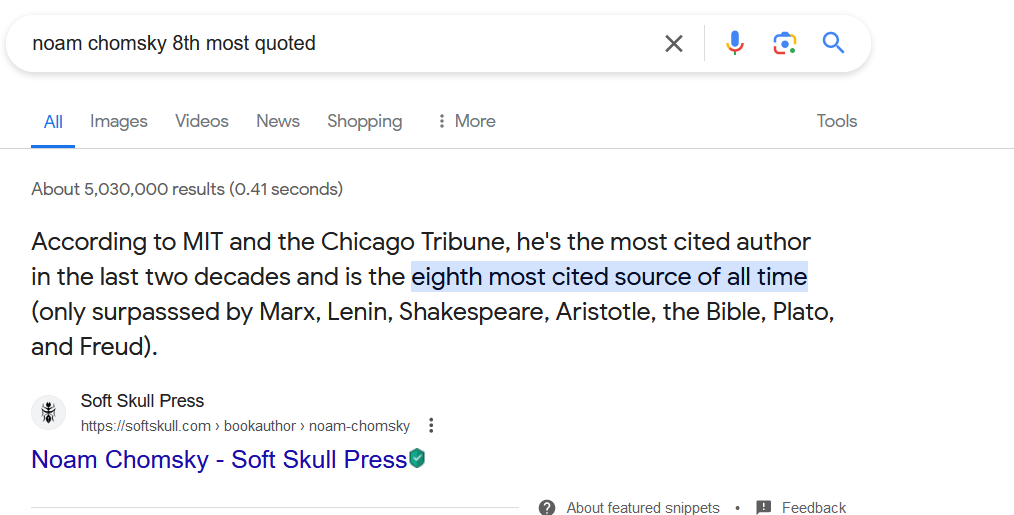Open Noam Chomsky - Soft Skull Press link
Screen dimensions: 1014x515
(219, 459)
